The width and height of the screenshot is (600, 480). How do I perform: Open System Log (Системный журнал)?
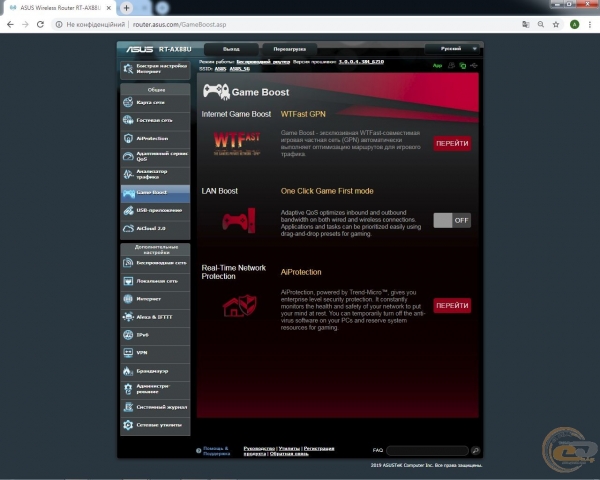coord(155,407)
